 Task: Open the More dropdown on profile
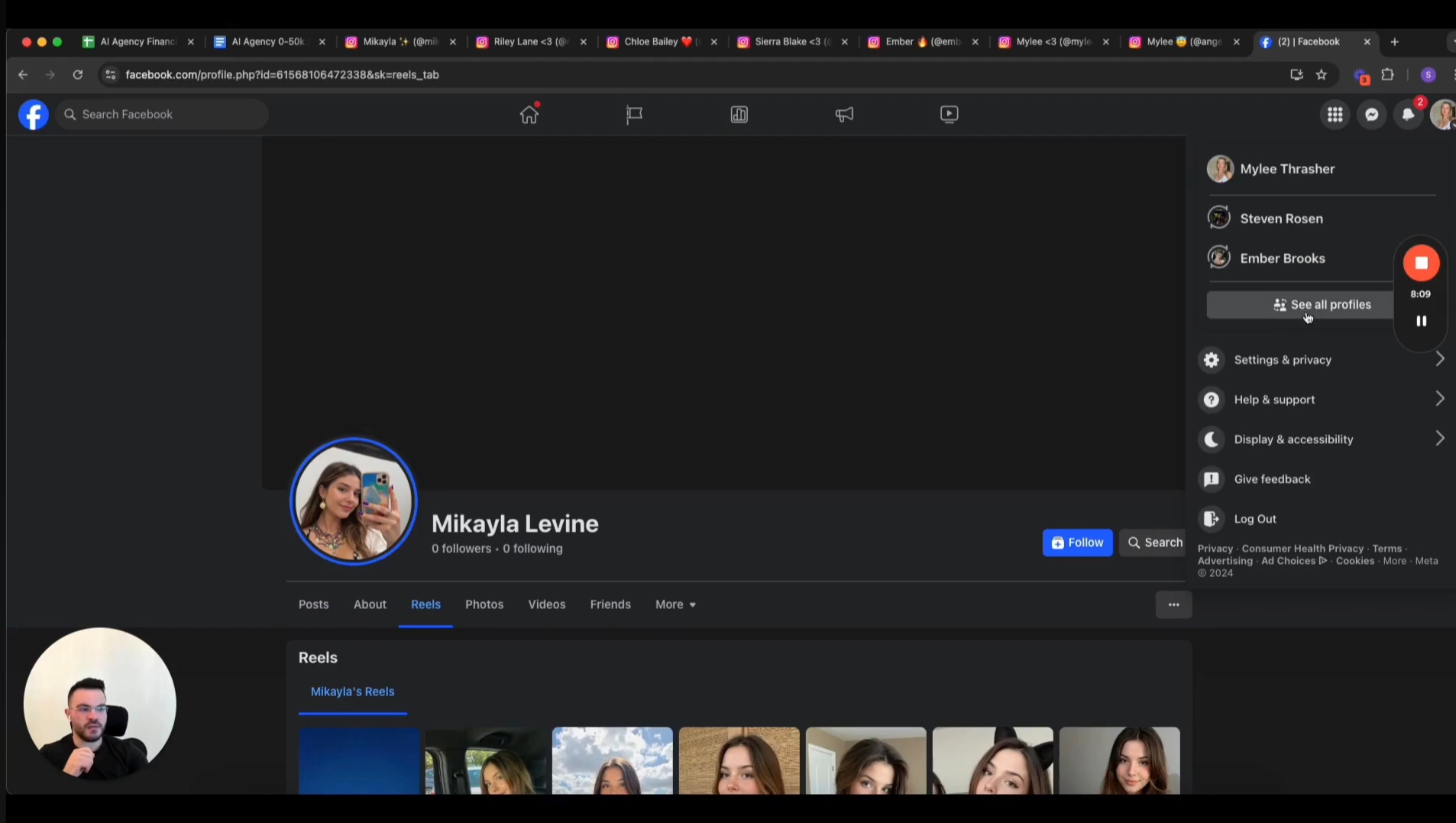(675, 604)
